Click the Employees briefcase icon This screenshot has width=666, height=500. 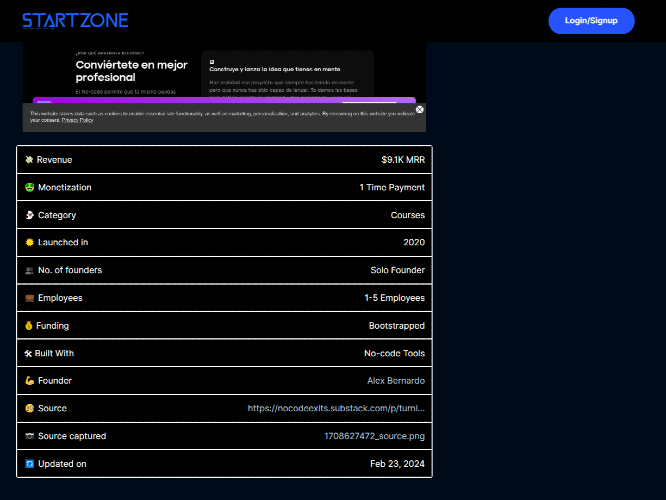coord(29,298)
